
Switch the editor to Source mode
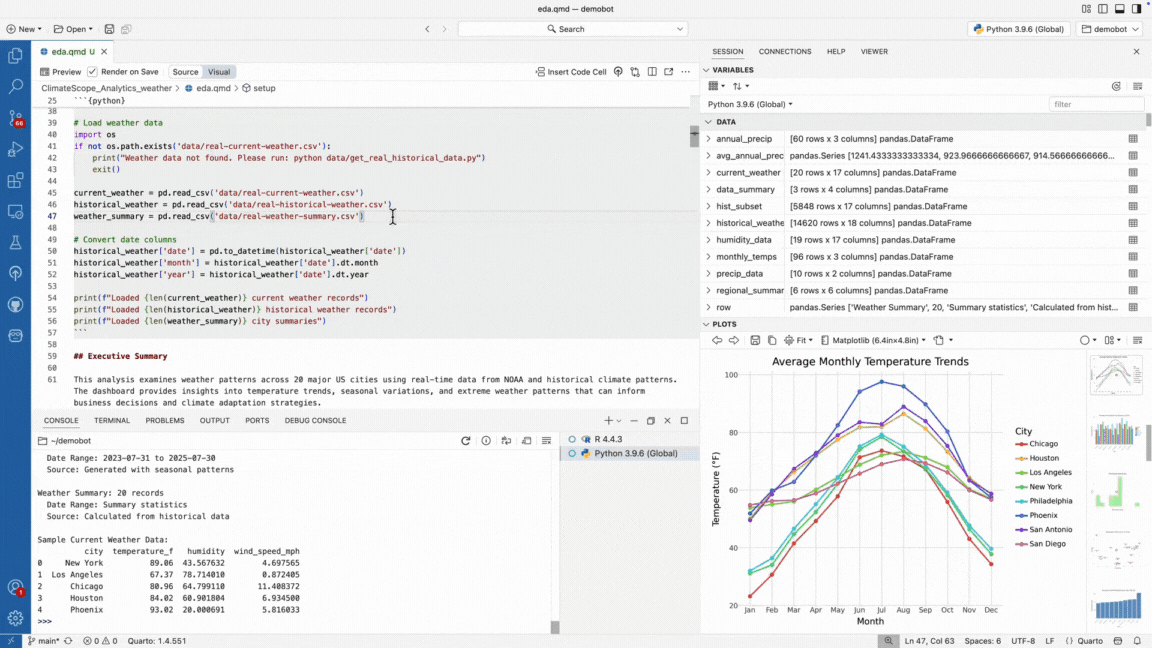point(185,72)
